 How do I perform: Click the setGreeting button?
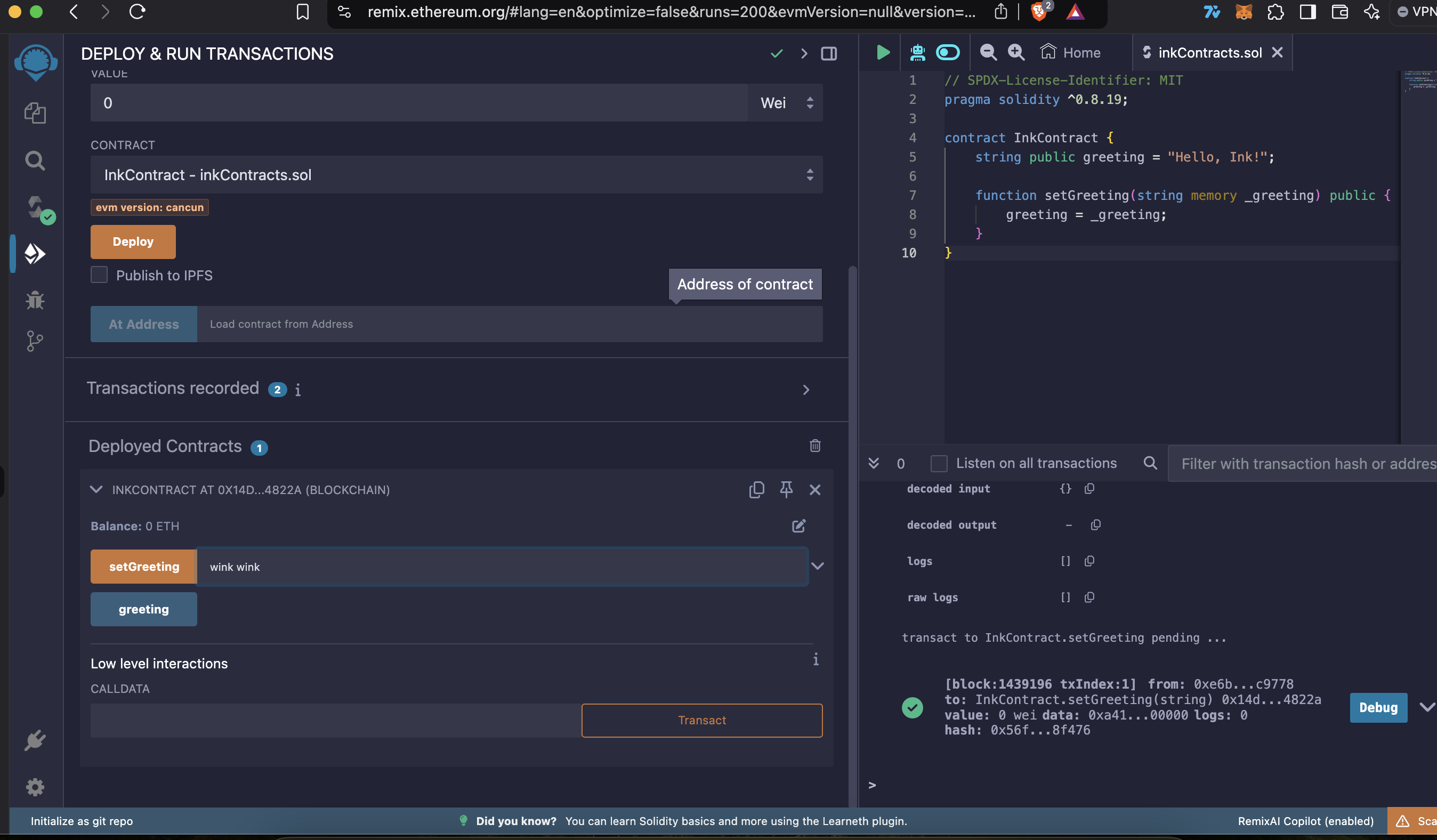(x=144, y=566)
